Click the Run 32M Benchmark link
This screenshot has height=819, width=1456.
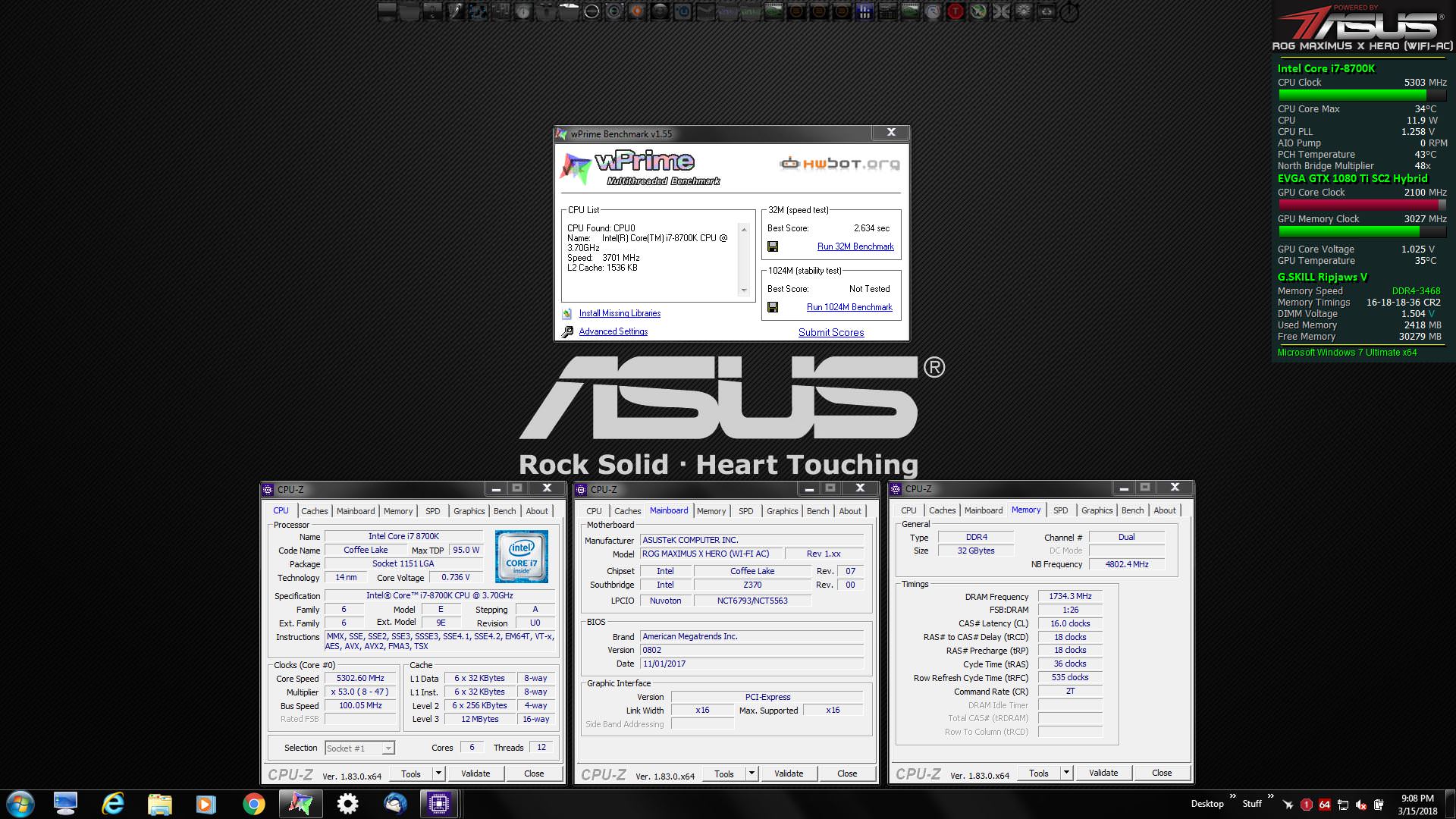point(855,246)
